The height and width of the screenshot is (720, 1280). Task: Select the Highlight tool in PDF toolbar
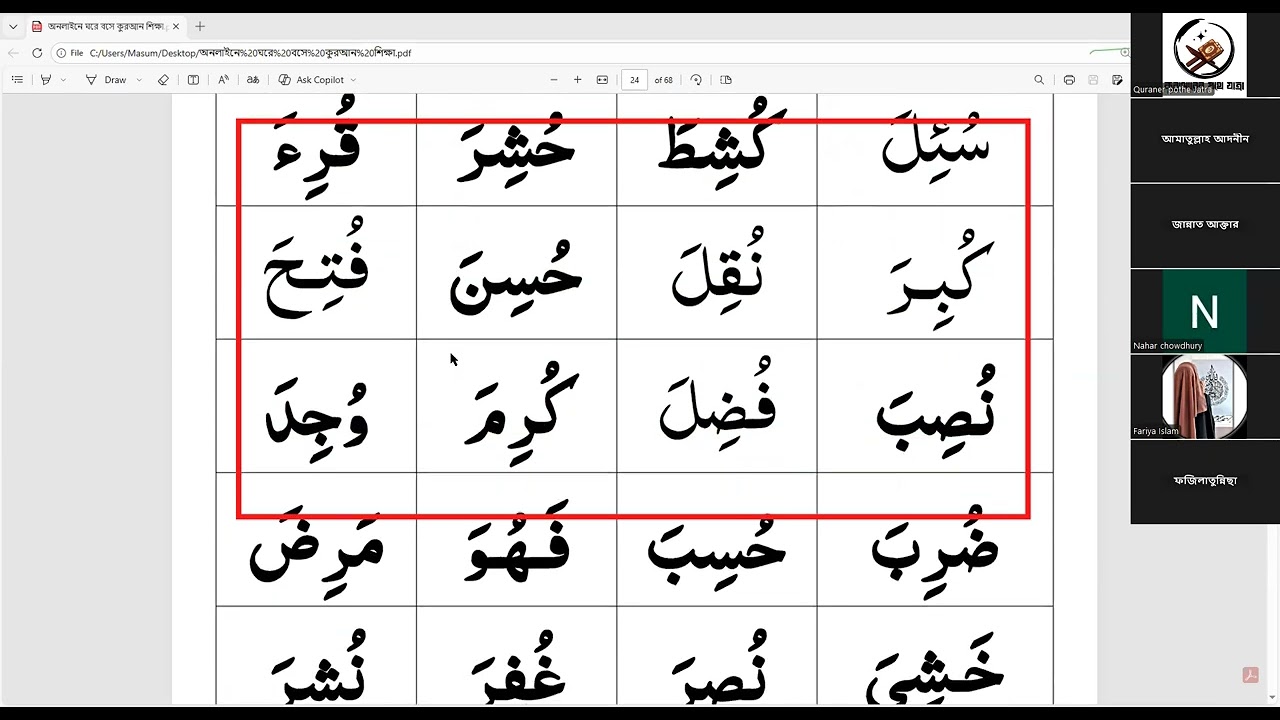(x=46, y=80)
